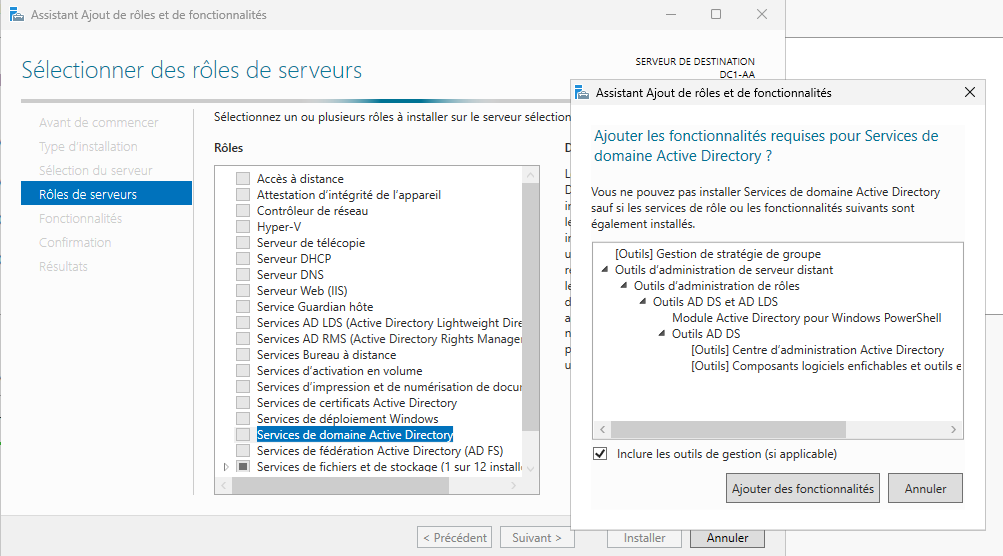Check Services d'impression et de numérisation checkbox
The height and width of the screenshot is (556, 1003).
click(243, 386)
